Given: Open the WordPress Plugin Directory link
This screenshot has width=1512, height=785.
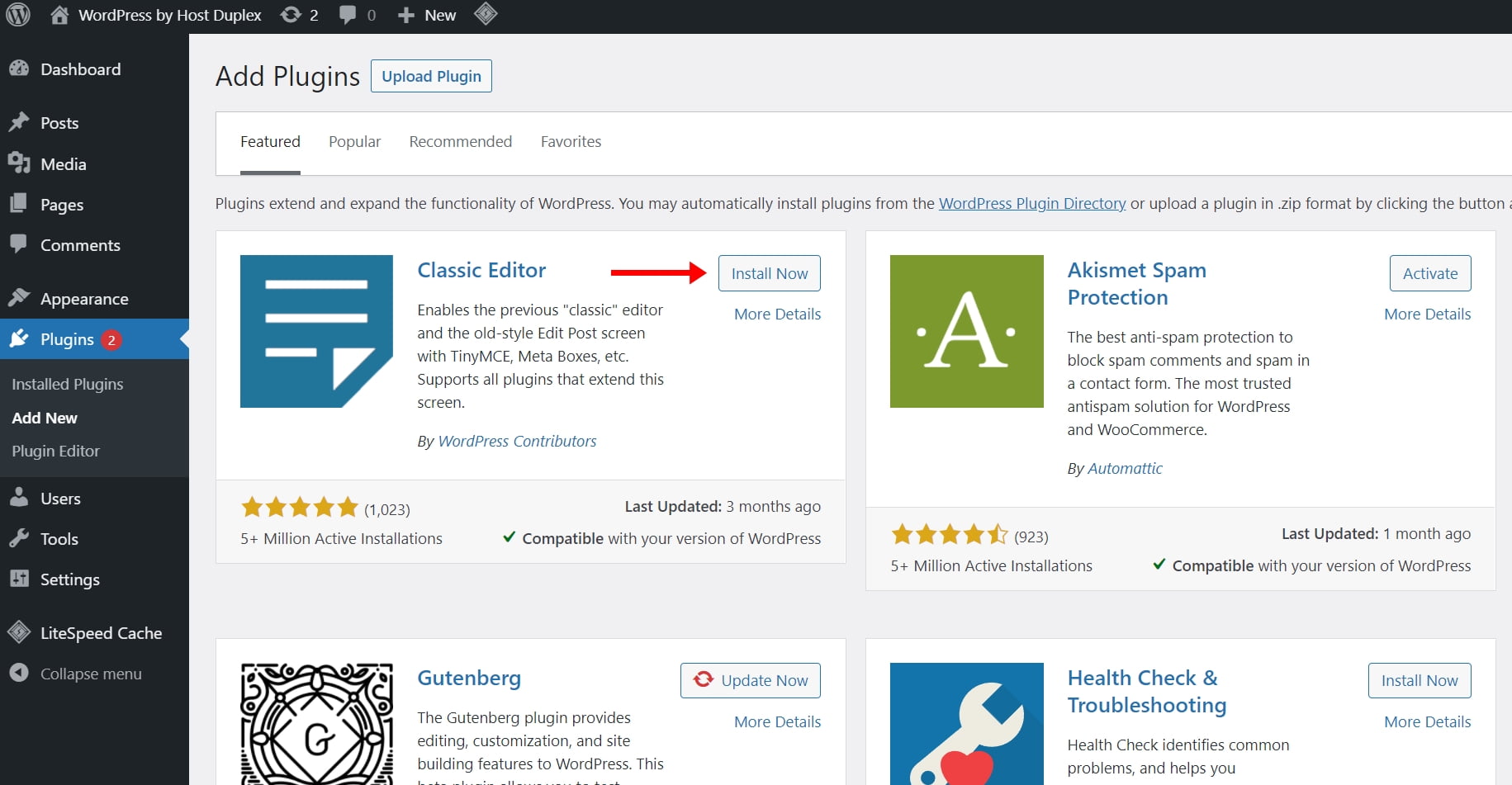Looking at the screenshot, I should click(x=1032, y=203).
